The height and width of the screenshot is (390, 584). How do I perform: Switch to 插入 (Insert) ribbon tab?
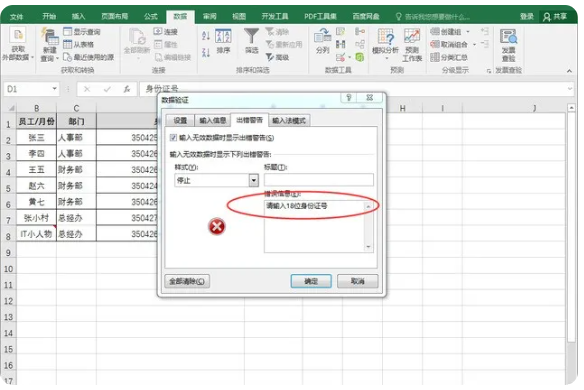78,16
